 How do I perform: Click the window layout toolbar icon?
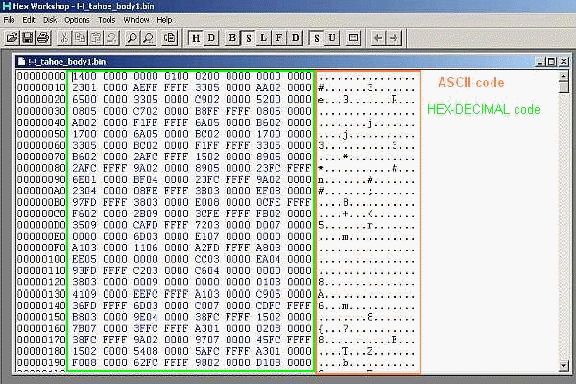(x=353, y=38)
